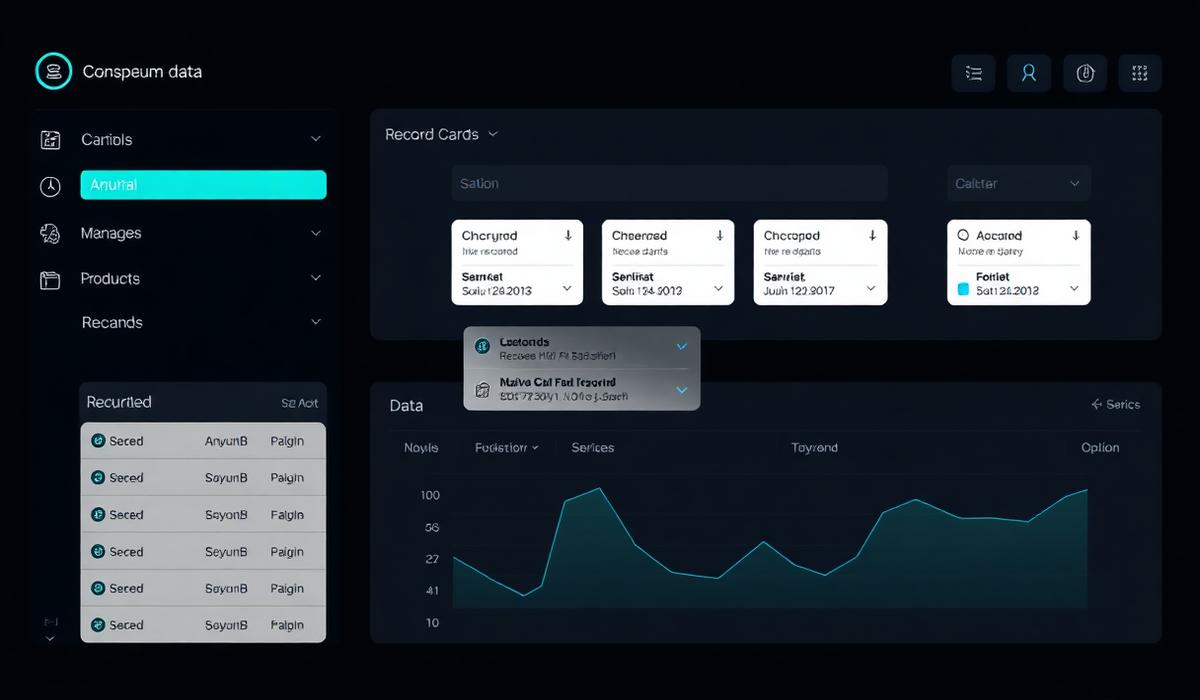Expand the Cheryrod card bottom chevron
The image size is (1200, 700).
567,288
